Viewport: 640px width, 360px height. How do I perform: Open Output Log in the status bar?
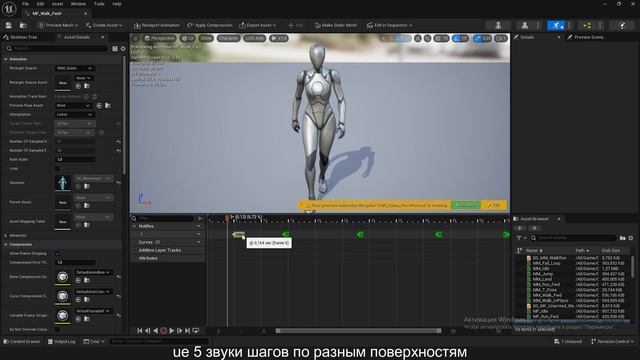point(62,341)
